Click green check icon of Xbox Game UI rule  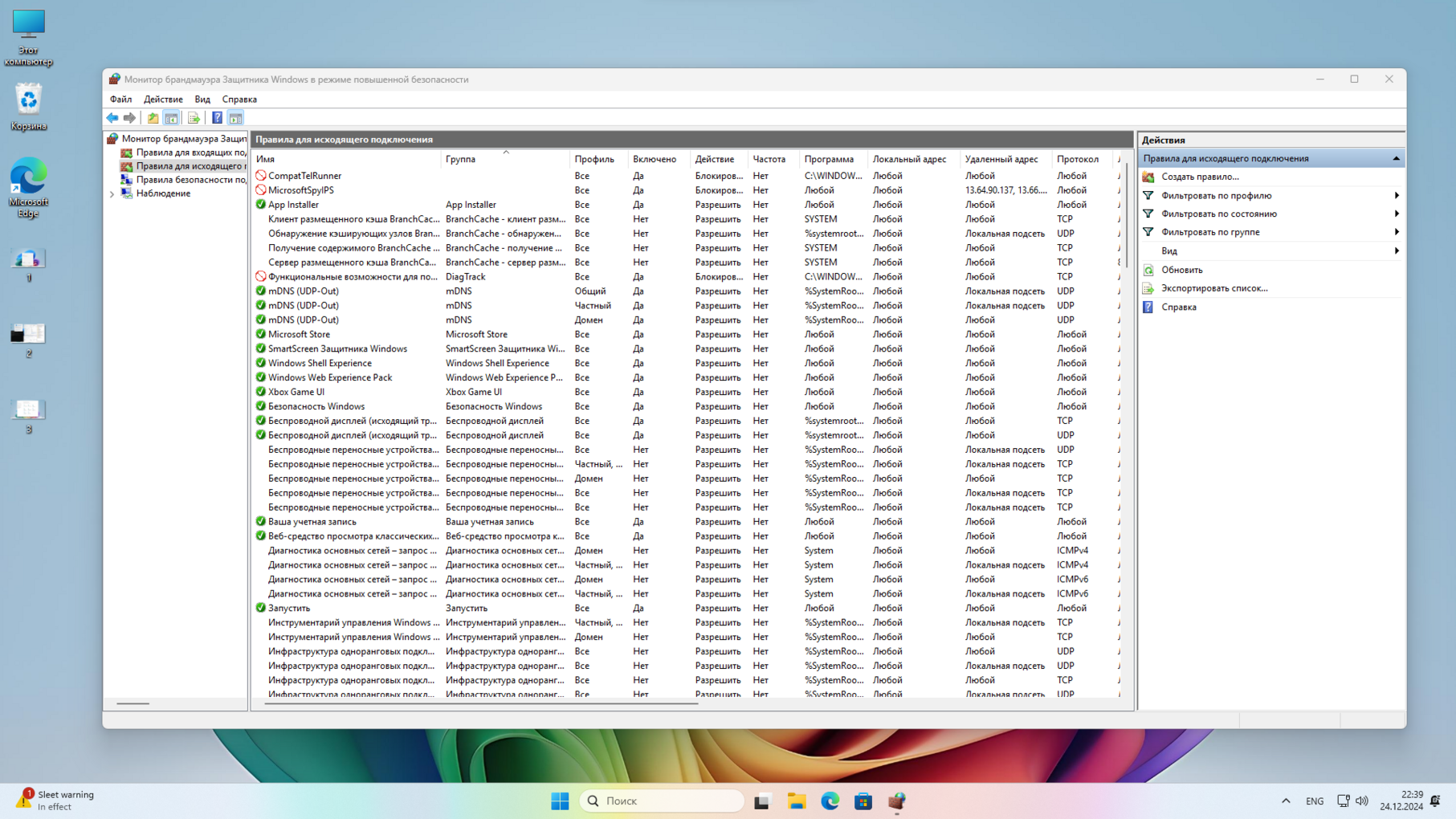pyautogui.click(x=260, y=392)
